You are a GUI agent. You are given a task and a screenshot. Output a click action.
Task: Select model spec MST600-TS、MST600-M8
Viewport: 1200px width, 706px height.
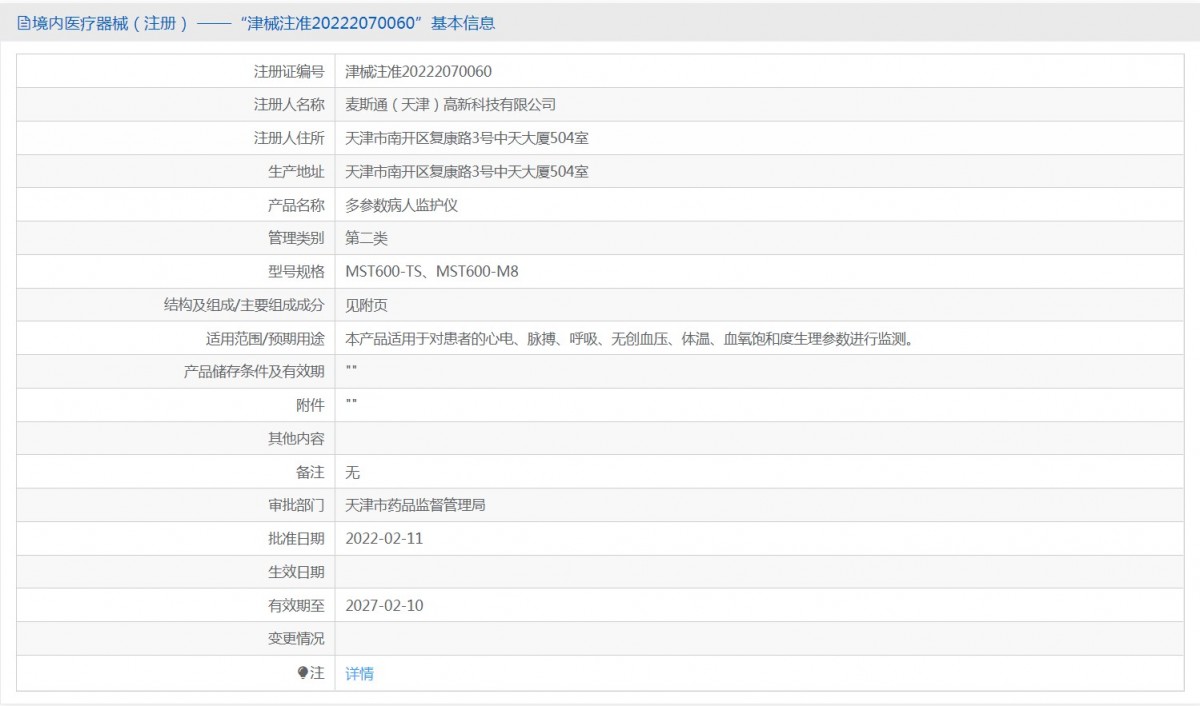432,271
